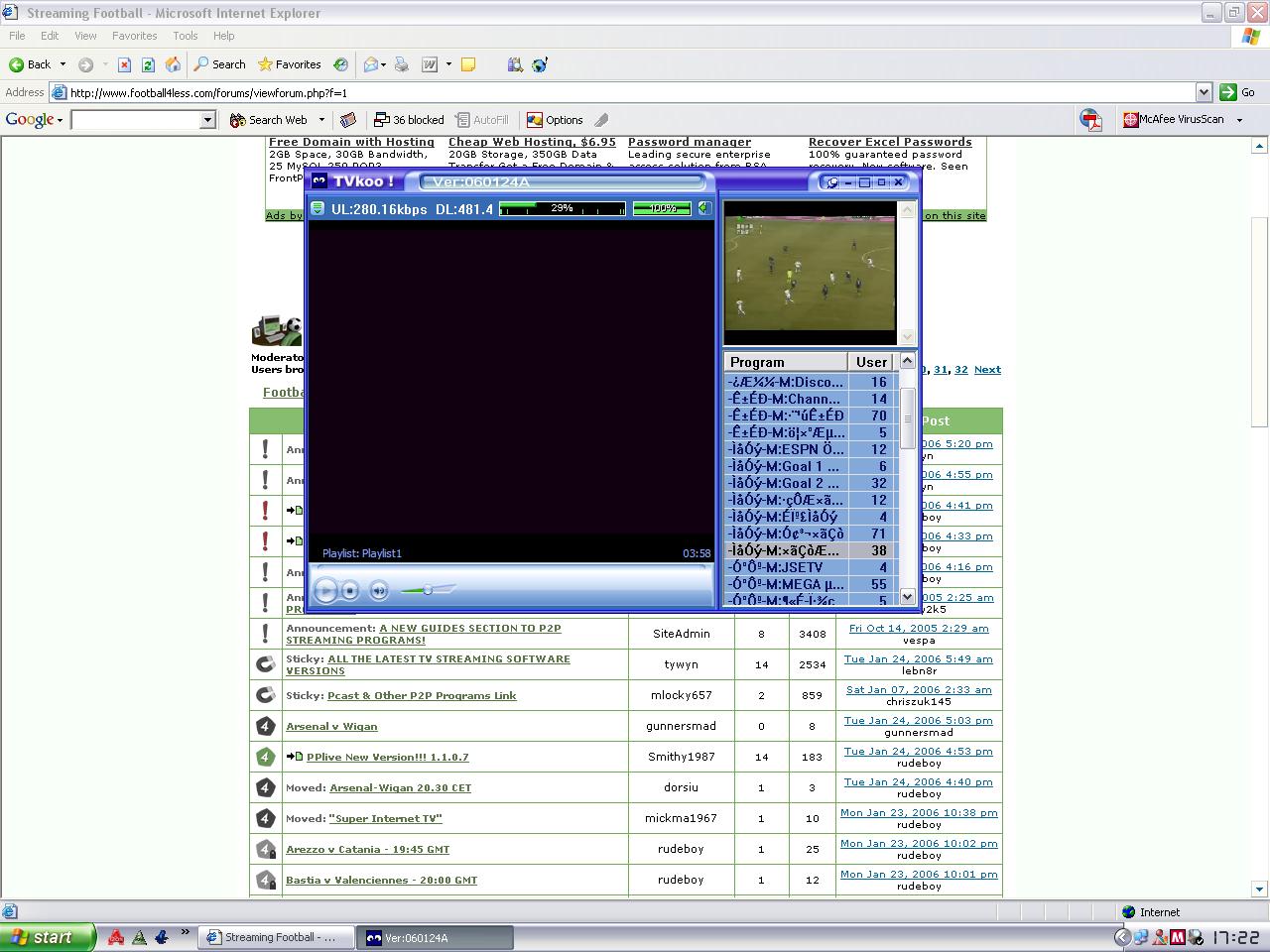Play the stream in TVkoo player

coord(325,590)
